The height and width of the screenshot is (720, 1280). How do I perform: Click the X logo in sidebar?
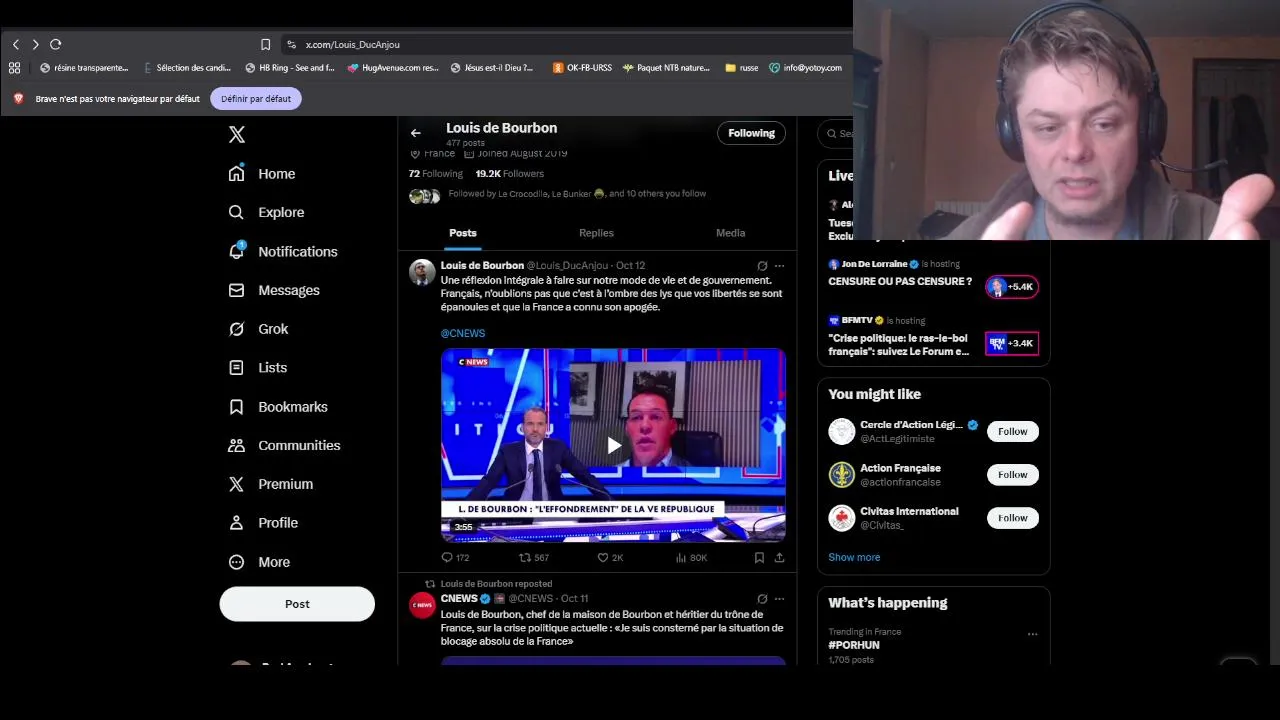[237, 135]
